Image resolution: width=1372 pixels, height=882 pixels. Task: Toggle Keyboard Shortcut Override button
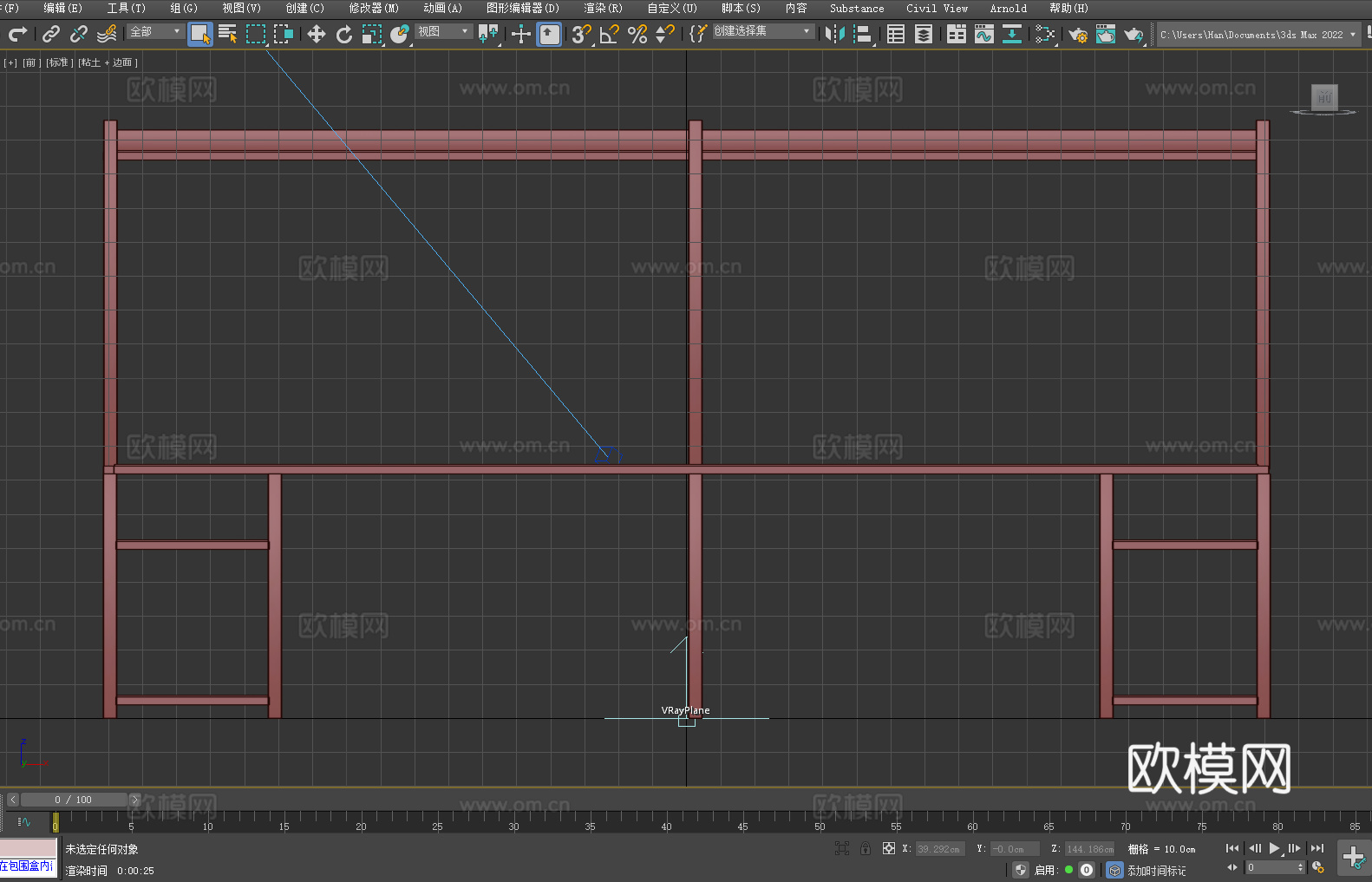[549, 34]
